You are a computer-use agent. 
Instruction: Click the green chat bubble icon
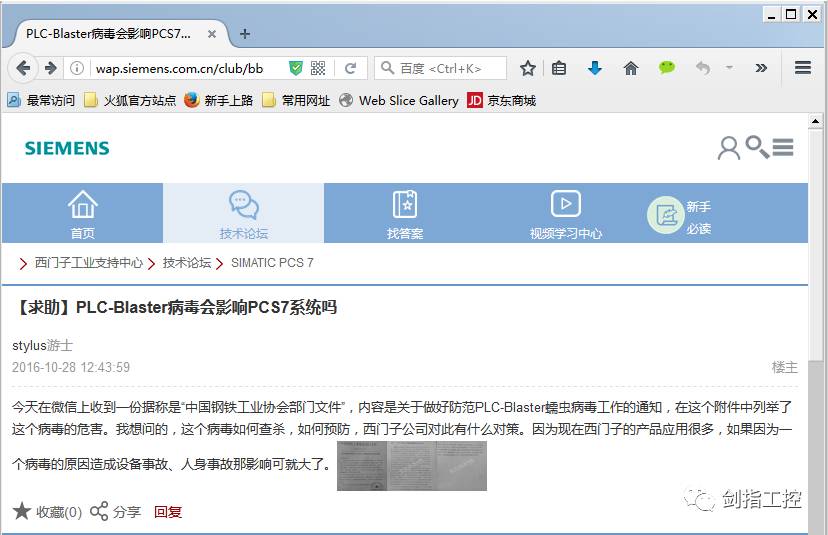point(667,68)
